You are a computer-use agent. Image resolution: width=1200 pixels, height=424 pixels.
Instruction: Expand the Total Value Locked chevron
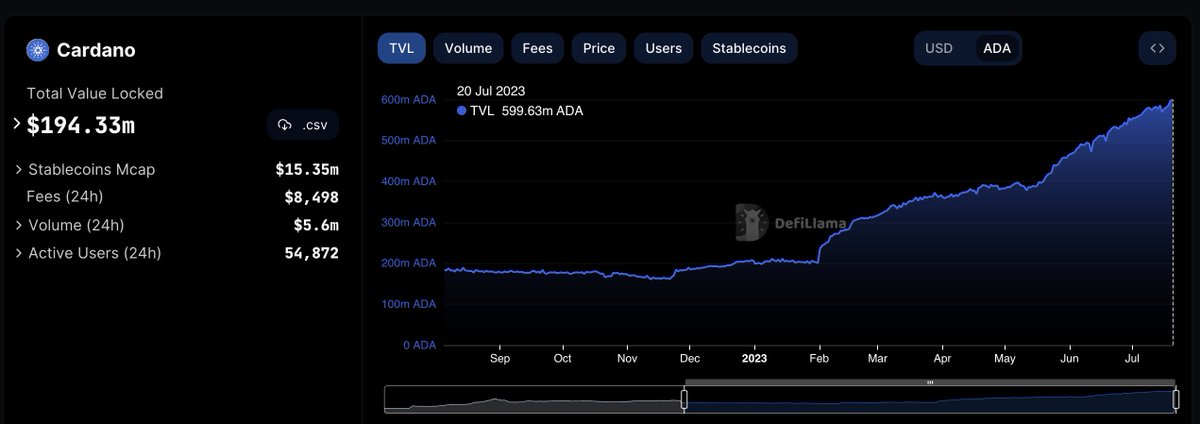[x=17, y=123]
